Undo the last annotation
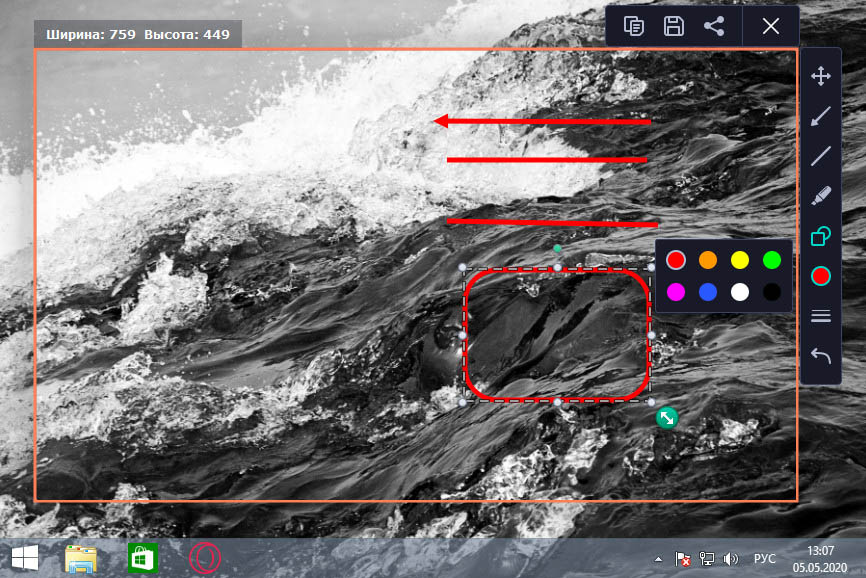The width and height of the screenshot is (866, 578). coord(821,356)
